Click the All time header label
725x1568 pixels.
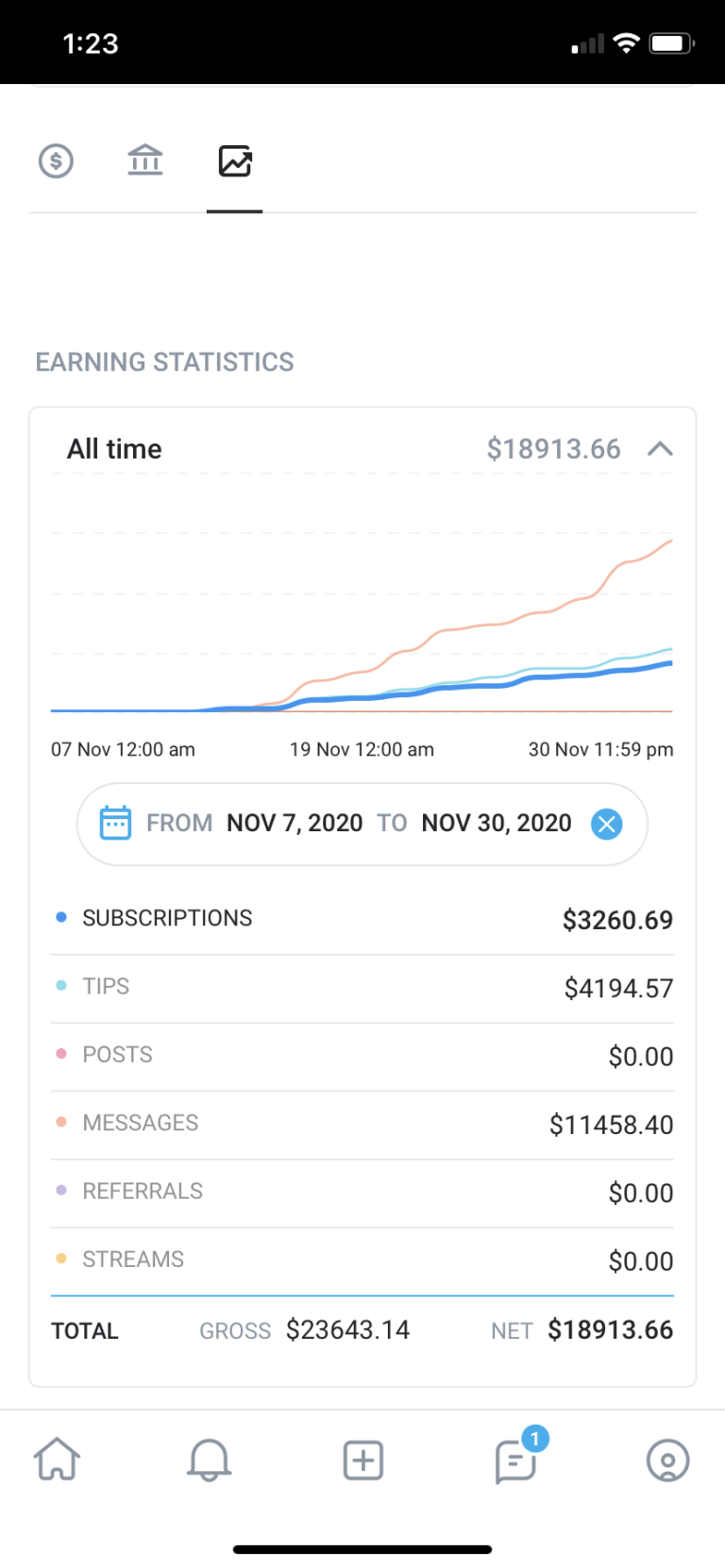[114, 449]
